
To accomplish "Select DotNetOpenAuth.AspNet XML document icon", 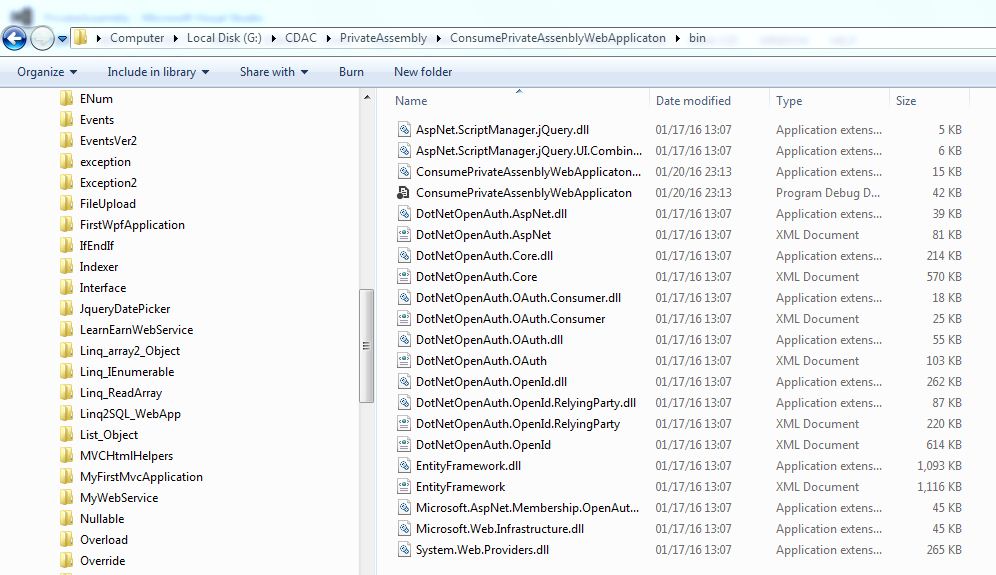I will pos(403,234).
